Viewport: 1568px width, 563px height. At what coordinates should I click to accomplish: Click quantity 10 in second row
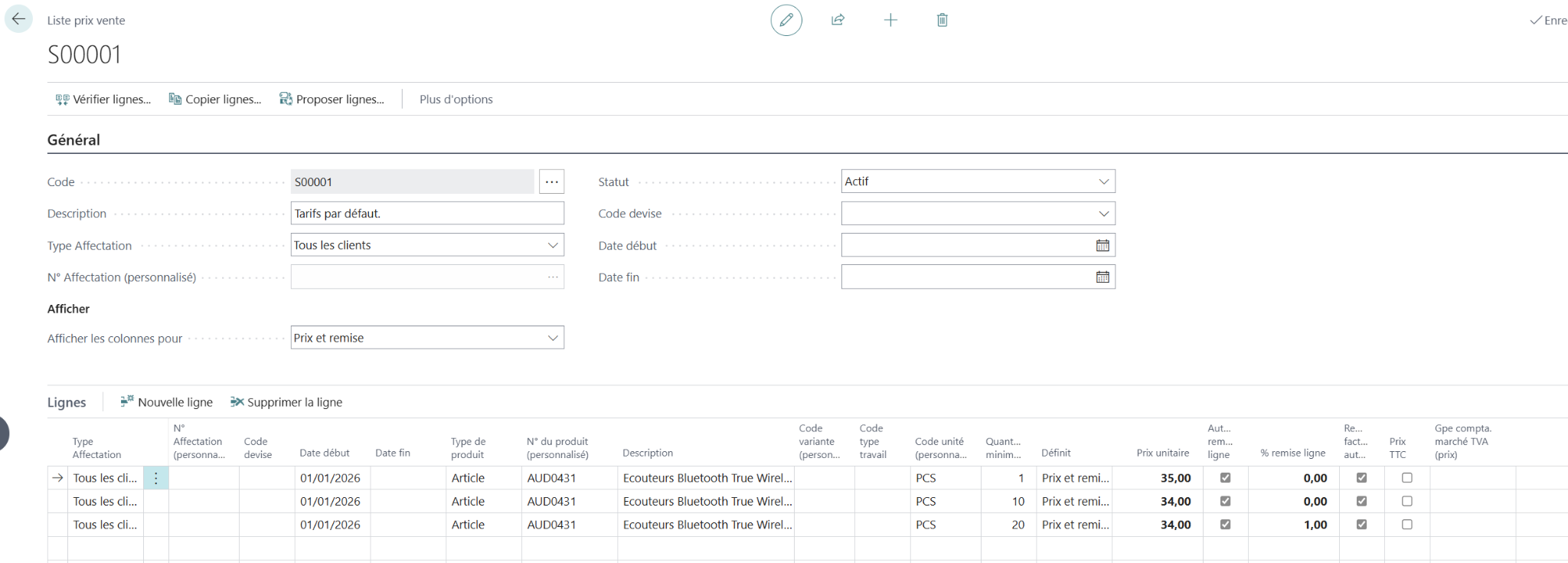[x=1018, y=501]
